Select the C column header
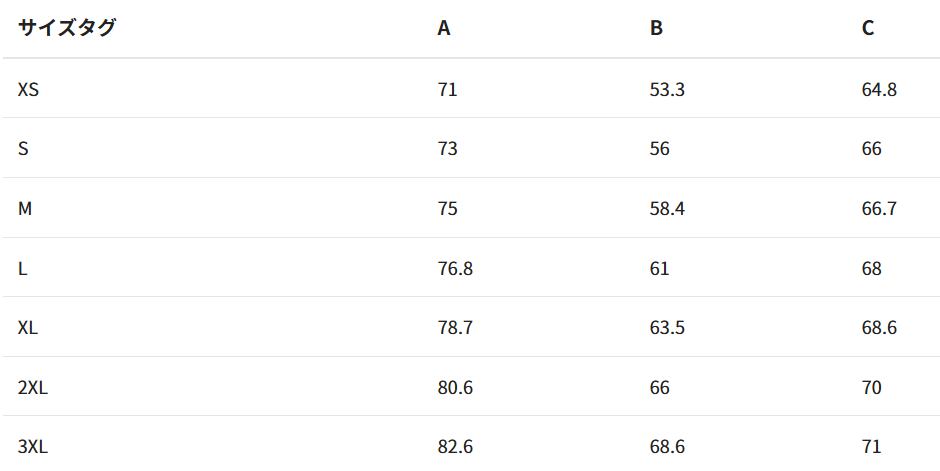Image resolution: width=940 pixels, height=471 pixels. (868, 28)
